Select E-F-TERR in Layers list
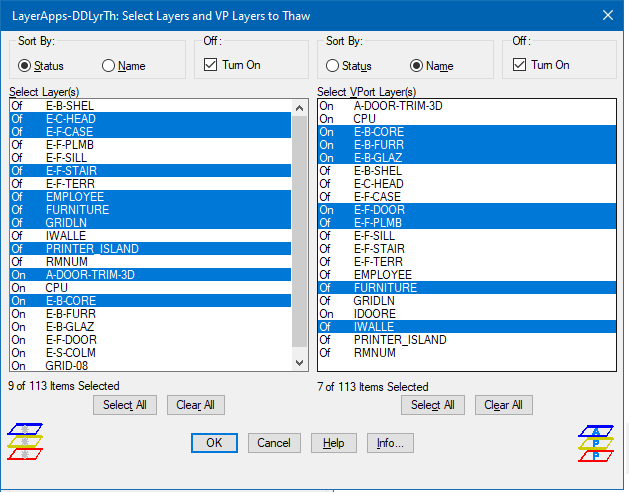The width and height of the screenshot is (632, 493). [x=150, y=183]
